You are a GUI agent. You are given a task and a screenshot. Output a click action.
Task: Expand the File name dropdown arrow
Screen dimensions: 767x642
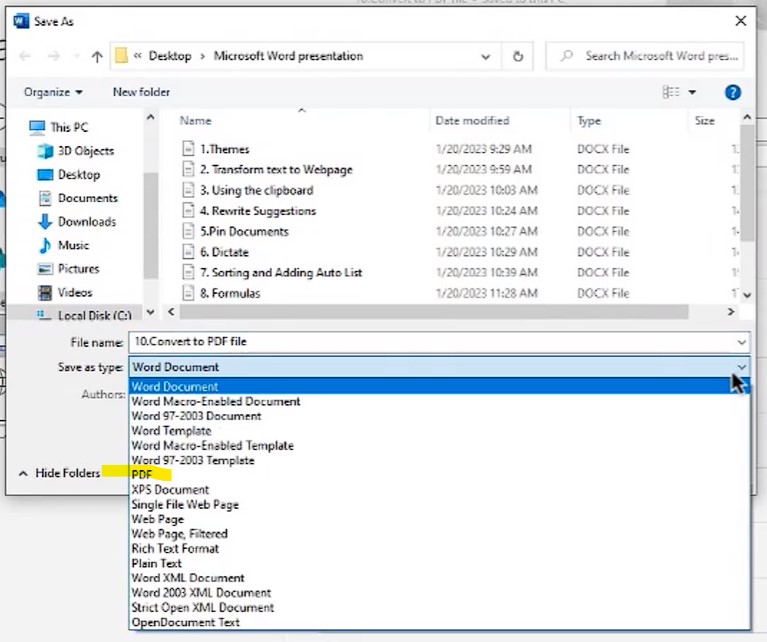(x=742, y=343)
